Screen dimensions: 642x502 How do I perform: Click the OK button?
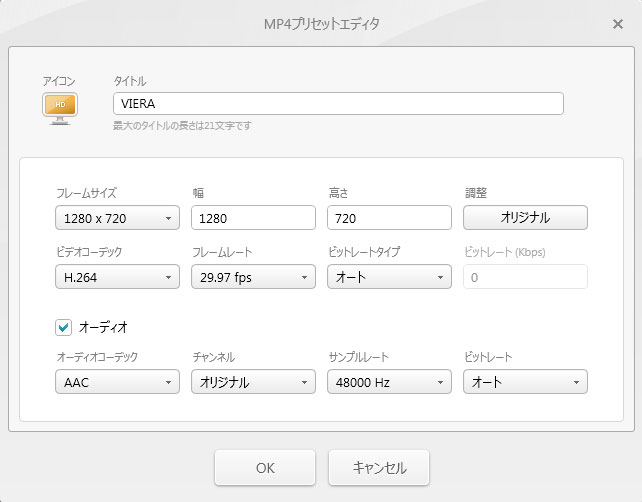(265, 468)
